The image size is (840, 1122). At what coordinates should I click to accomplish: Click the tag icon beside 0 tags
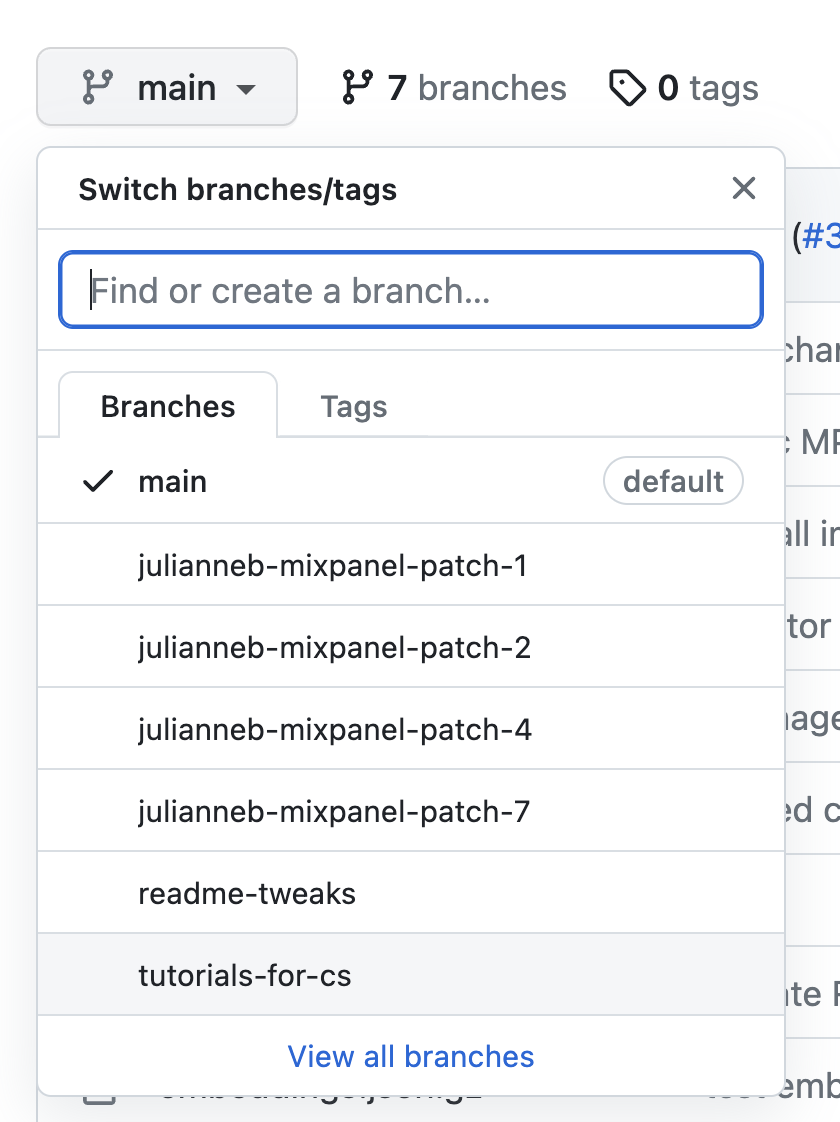point(627,88)
